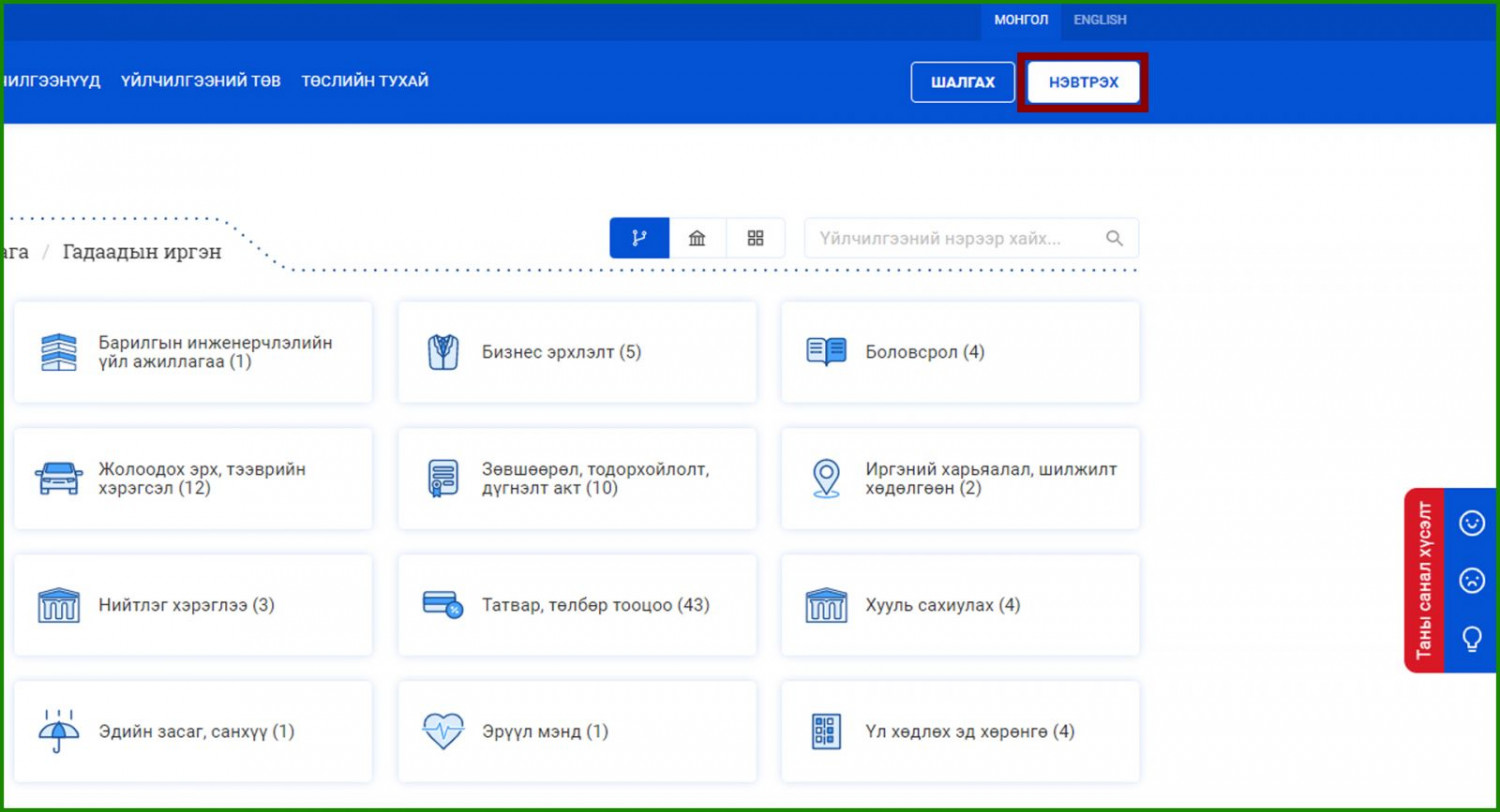Screen dimensions: 1500x812
Task: Open Эрүүл мэнд (1) category
Action: click(x=577, y=732)
